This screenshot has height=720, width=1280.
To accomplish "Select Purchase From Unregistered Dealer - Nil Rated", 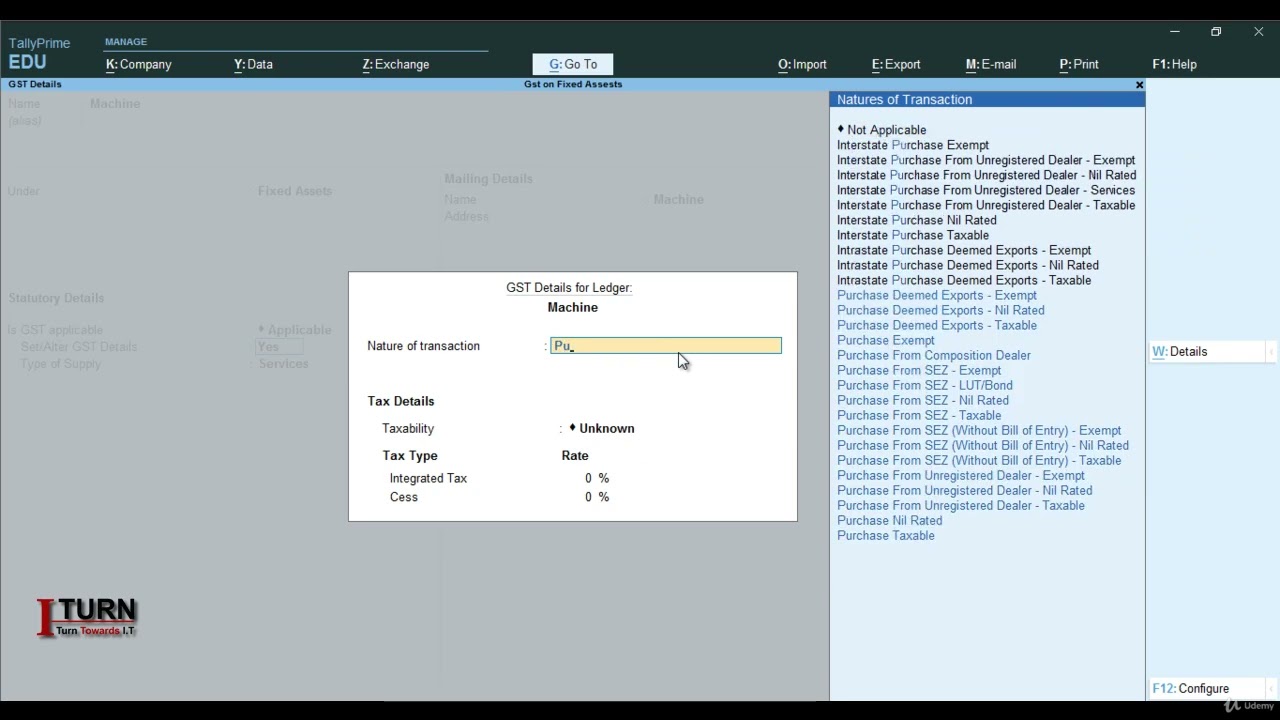I will pyautogui.click(x=965, y=490).
